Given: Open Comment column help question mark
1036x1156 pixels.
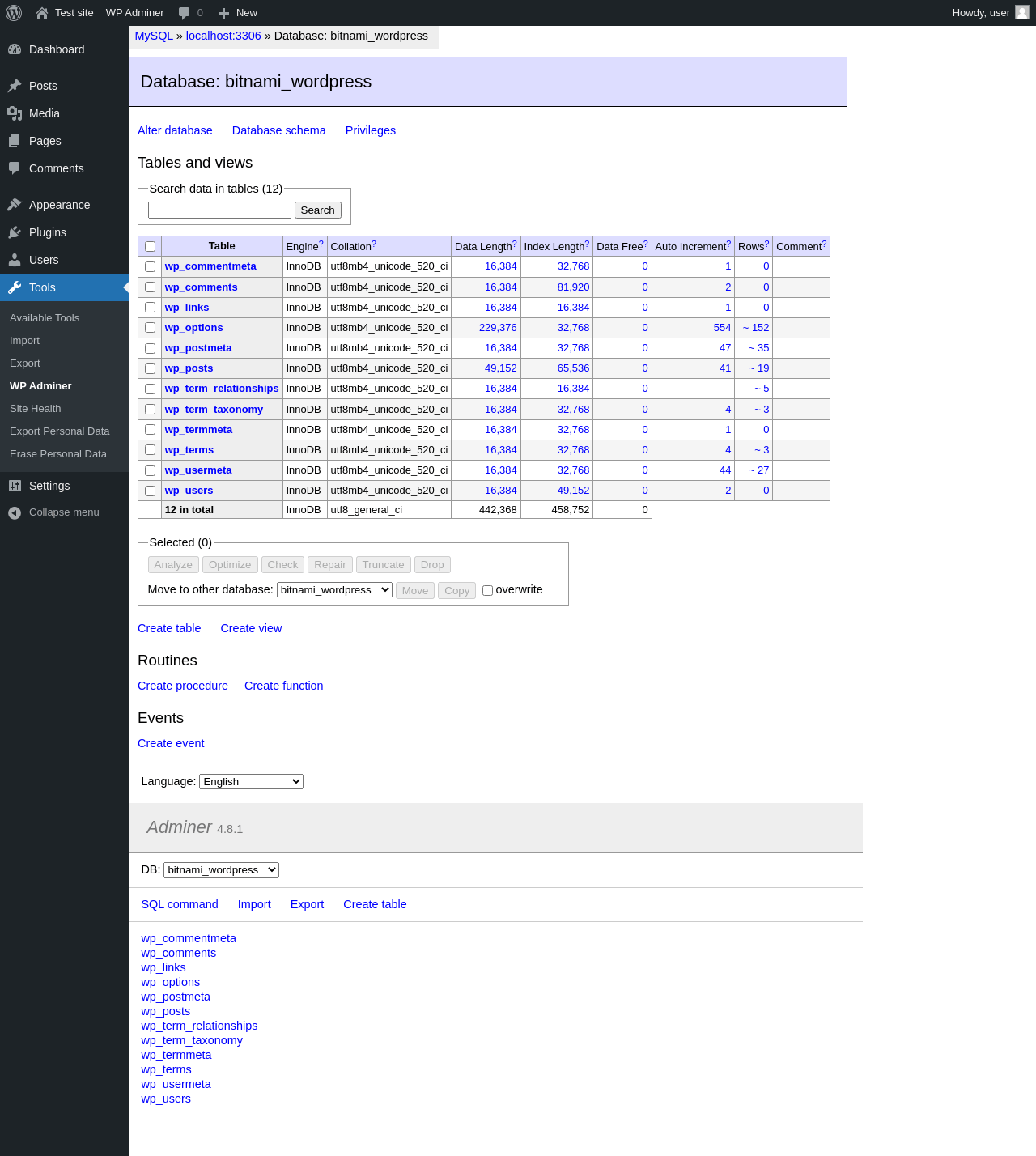Looking at the screenshot, I should point(825,244).
